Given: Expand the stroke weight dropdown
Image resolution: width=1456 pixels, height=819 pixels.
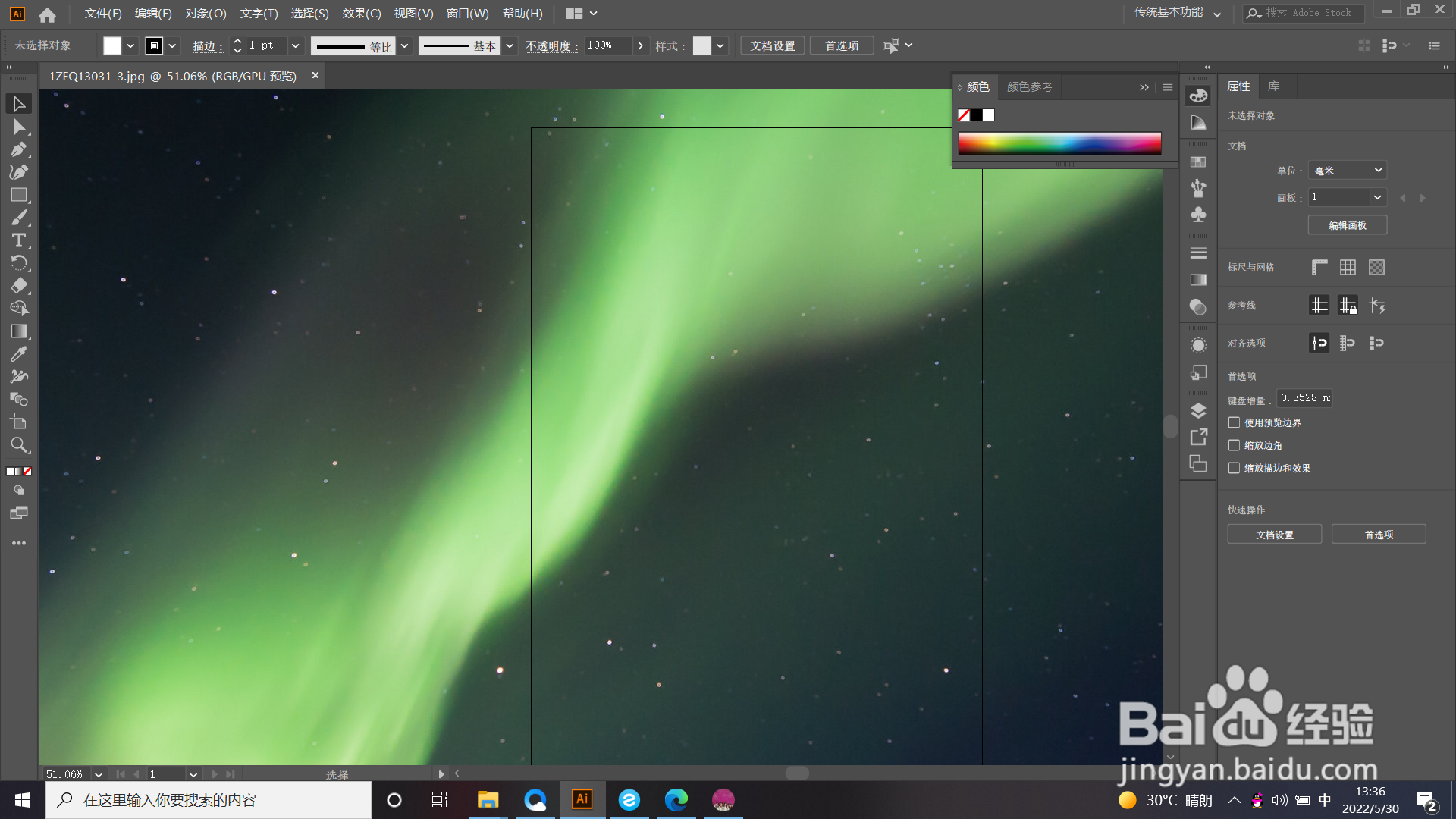Looking at the screenshot, I should (295, 45).
